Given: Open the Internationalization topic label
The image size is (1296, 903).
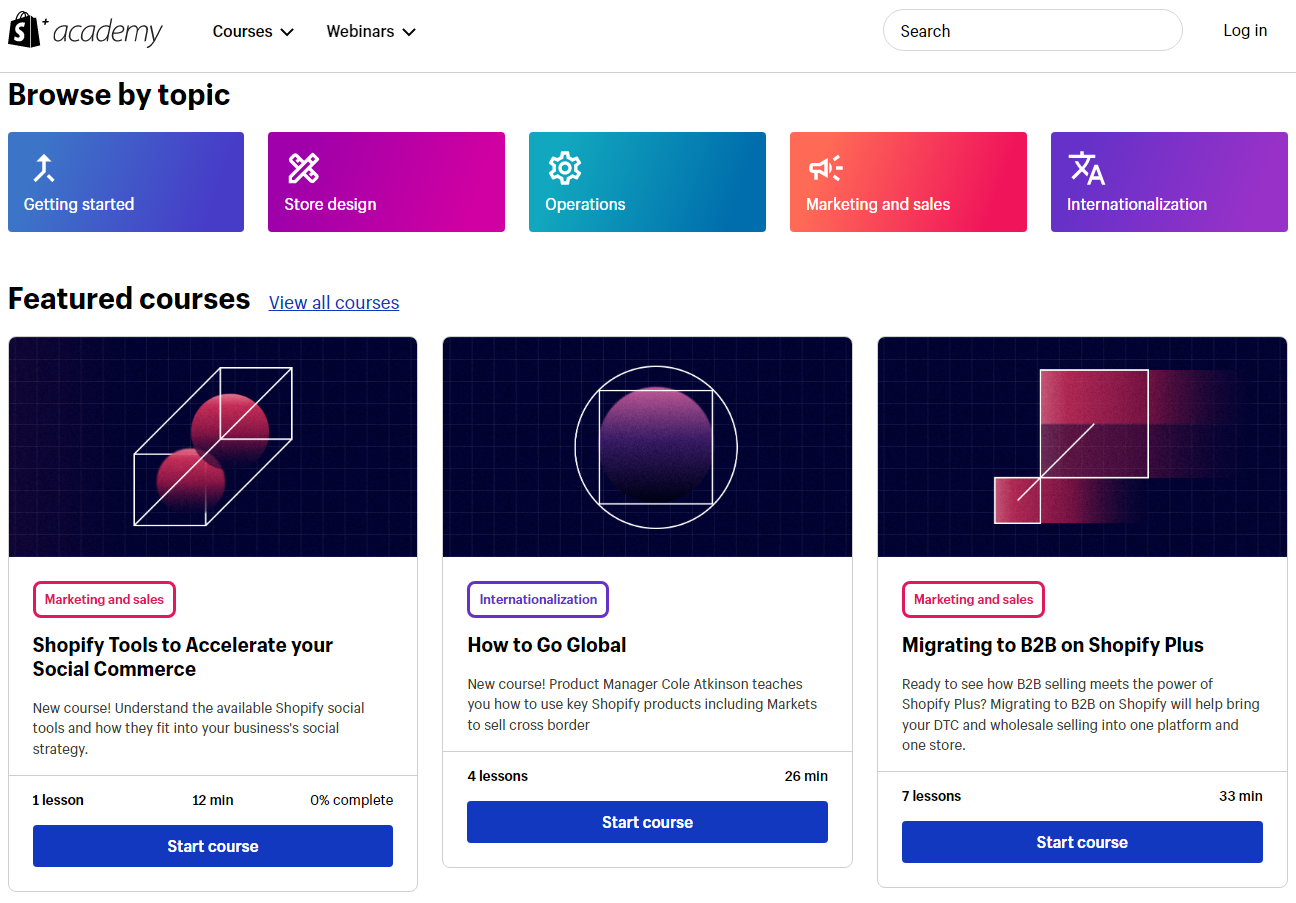Looking at the screenshot, I should click(x=1137, y=204).
